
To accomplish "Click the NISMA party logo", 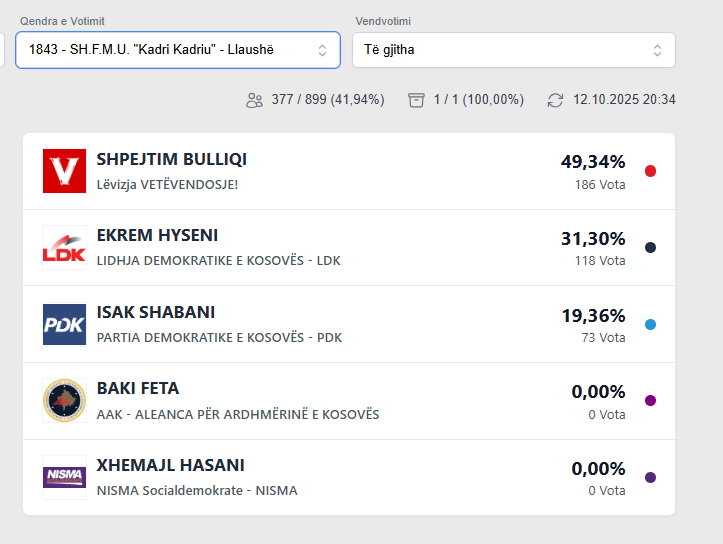I will click(64, 477).
